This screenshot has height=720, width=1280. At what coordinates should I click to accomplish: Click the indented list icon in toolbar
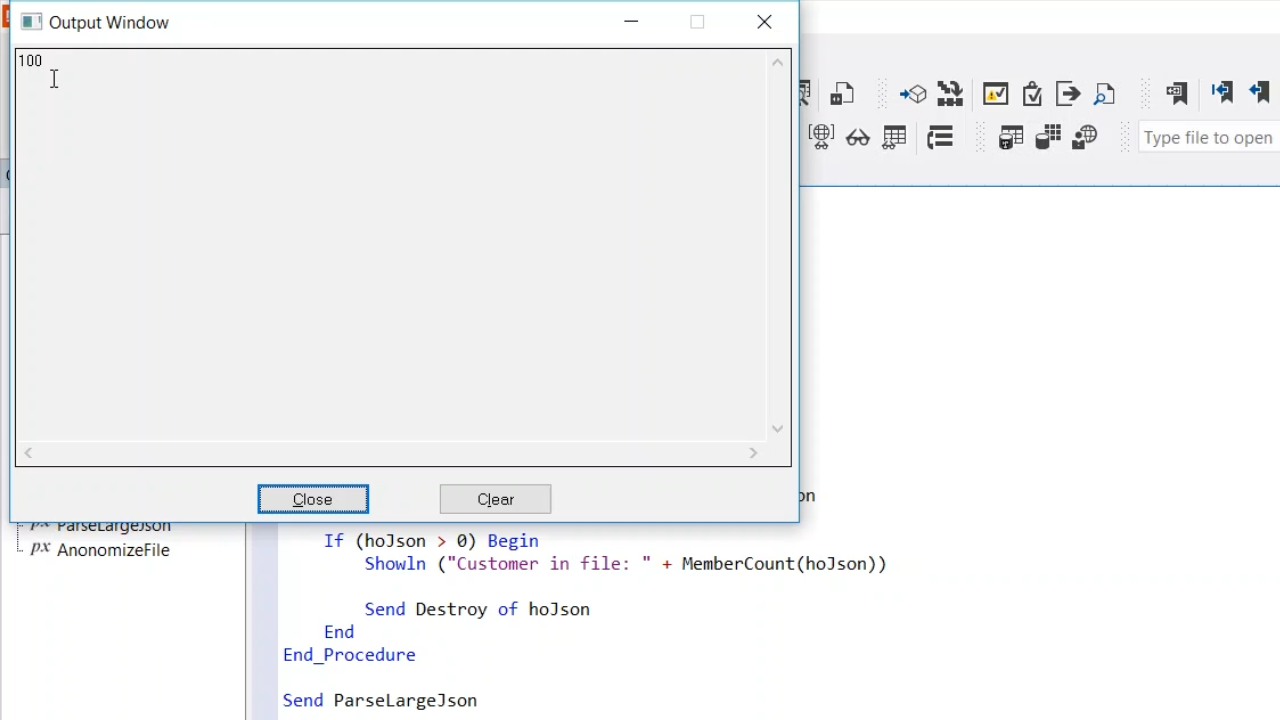939,138
